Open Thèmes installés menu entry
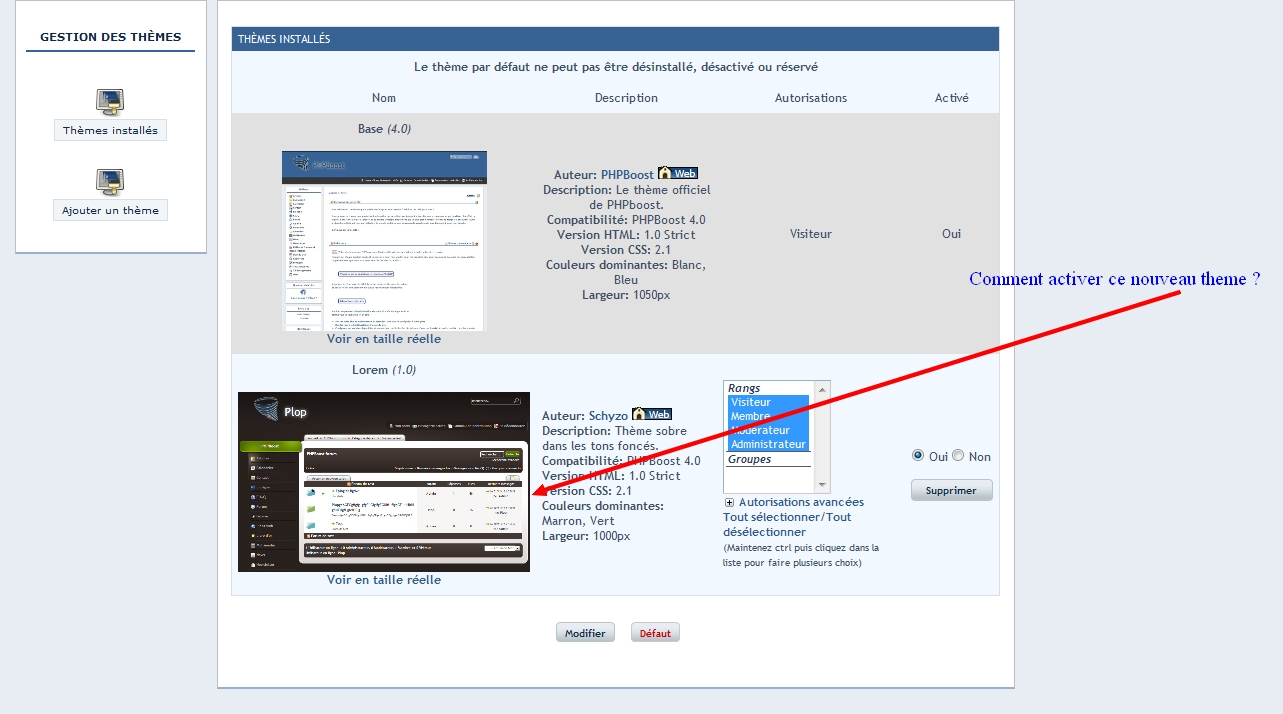The height and width of the screenshot is (714, 1283). [110, 130]
